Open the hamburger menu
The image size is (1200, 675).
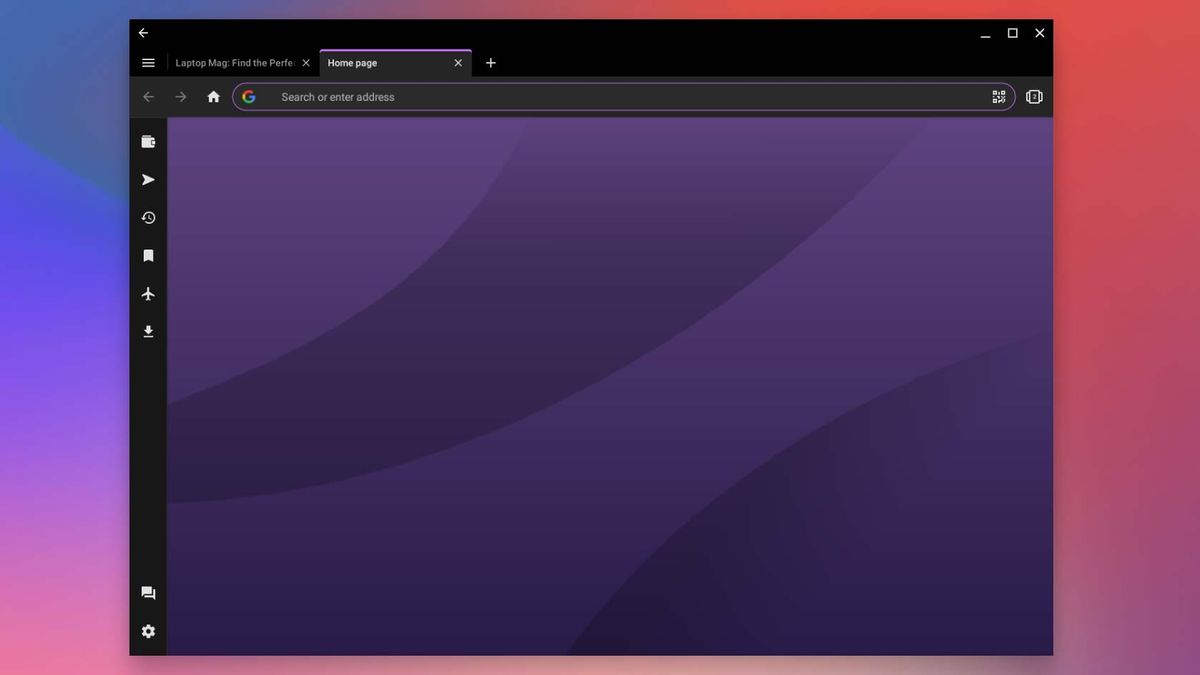148,62
